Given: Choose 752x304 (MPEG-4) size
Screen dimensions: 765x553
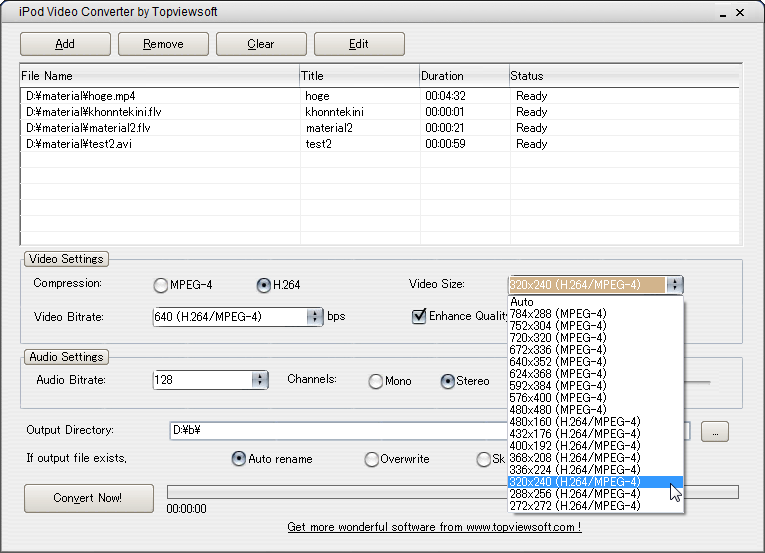Looking at the screenshot, I should [596, 326].
